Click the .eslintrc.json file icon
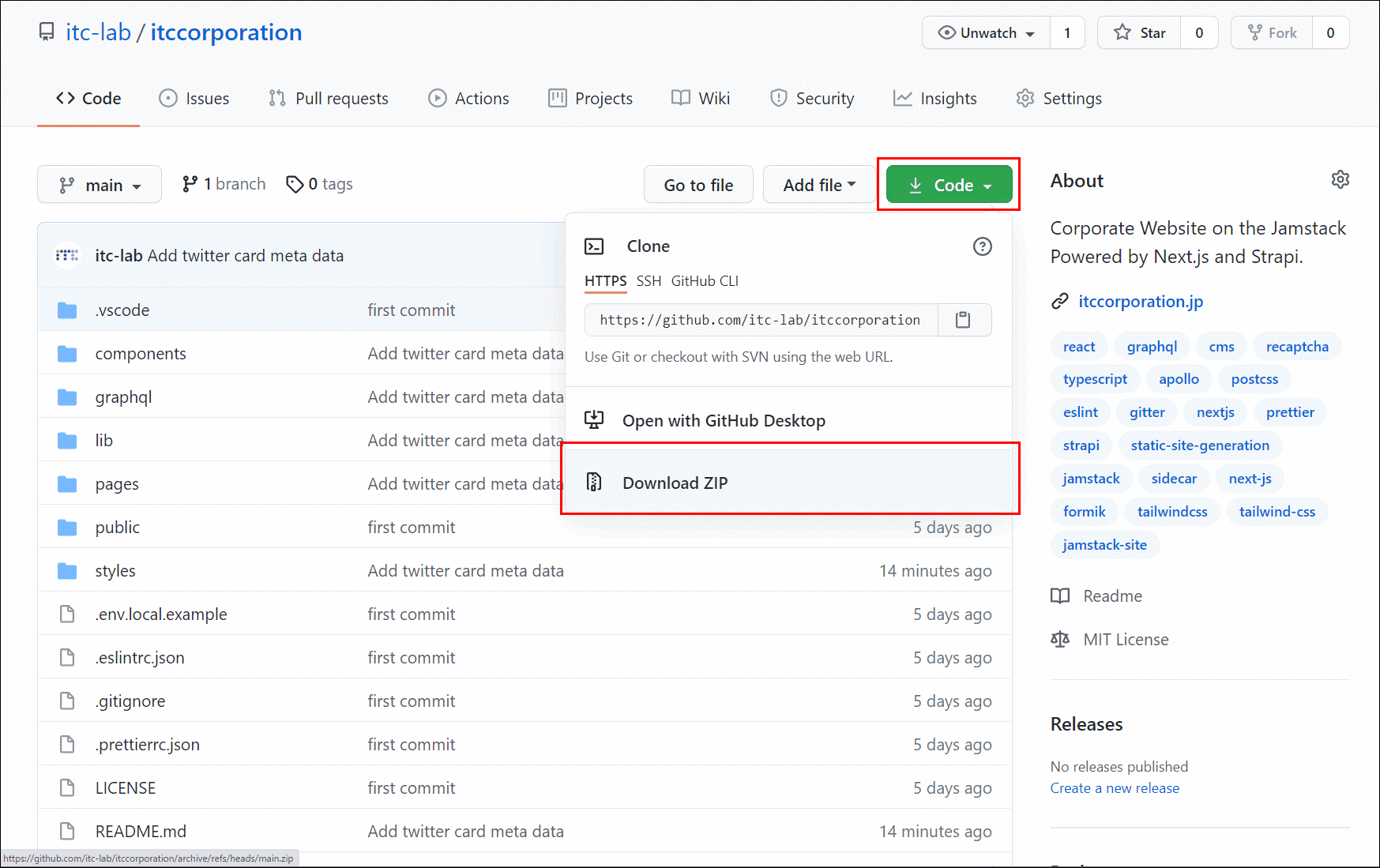Screen dimensions: 1380x868 click(x=67, y=658)
